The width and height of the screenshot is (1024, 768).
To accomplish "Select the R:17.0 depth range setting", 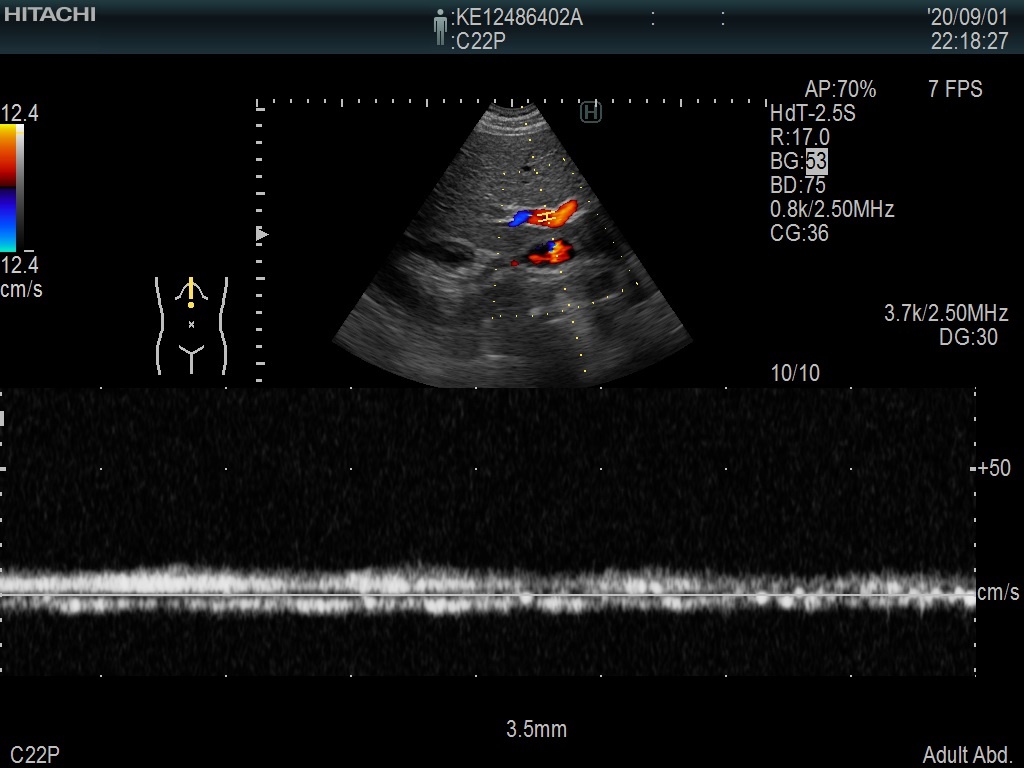I will [800, 137].
